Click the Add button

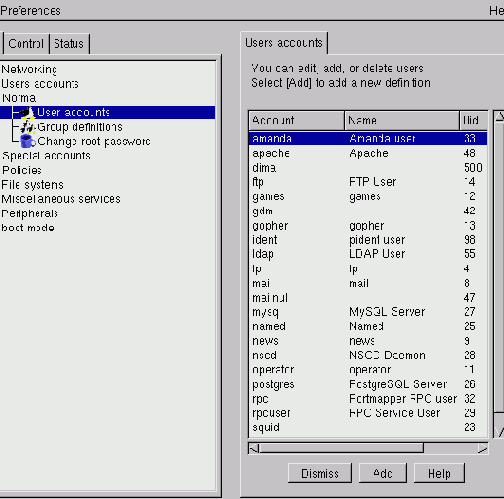tap(383, 473)
